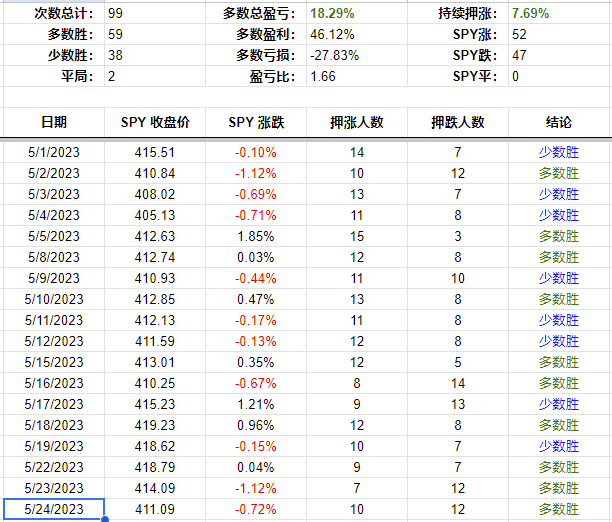Viewport: 612px width, 522px height.
Task: Select the date cell 5/9/2023
Action: (54, 278)
